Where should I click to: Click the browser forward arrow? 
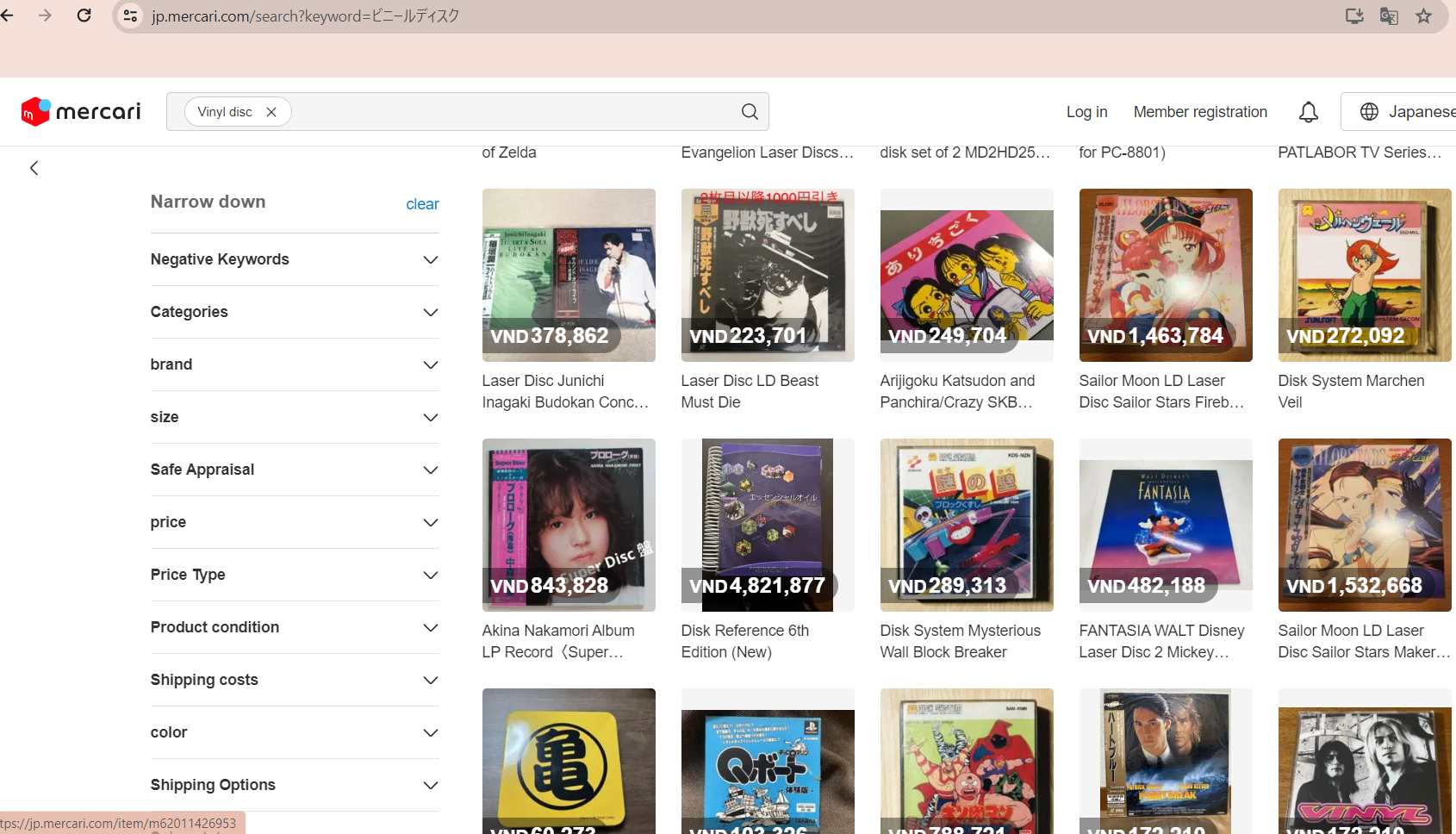[45, 16]
